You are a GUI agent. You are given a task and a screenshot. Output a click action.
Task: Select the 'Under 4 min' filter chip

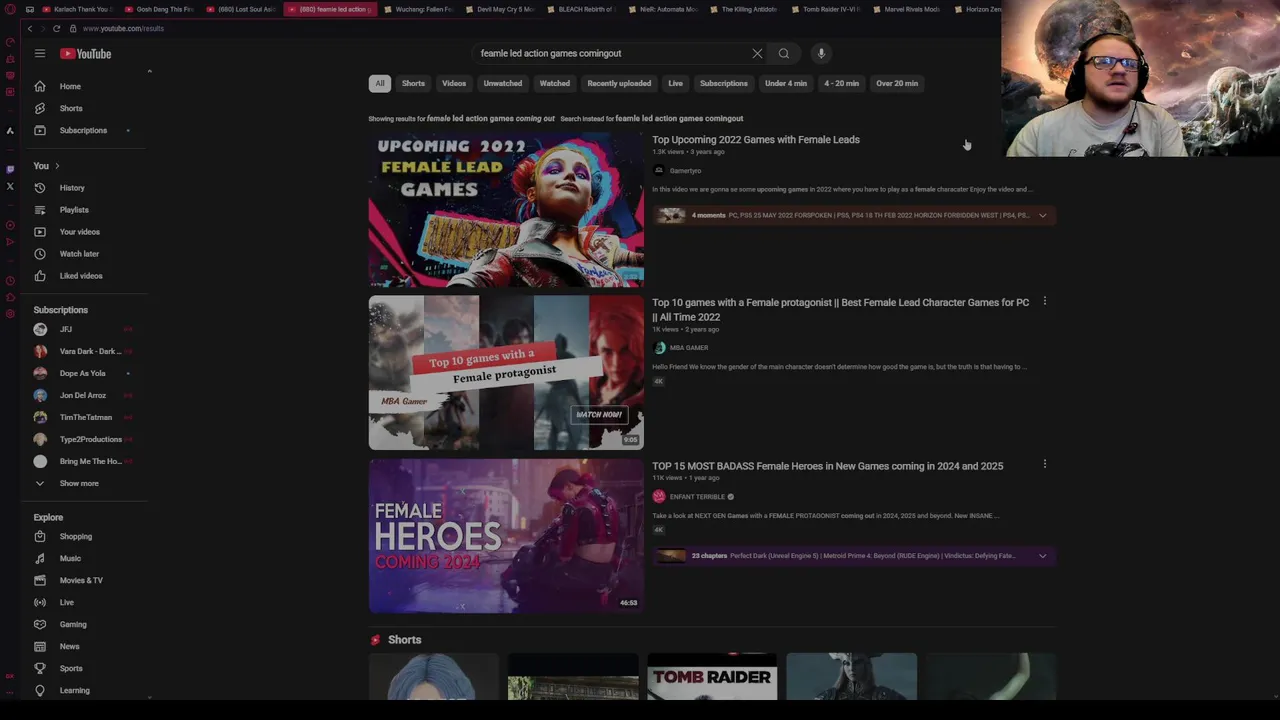point(786,83)
